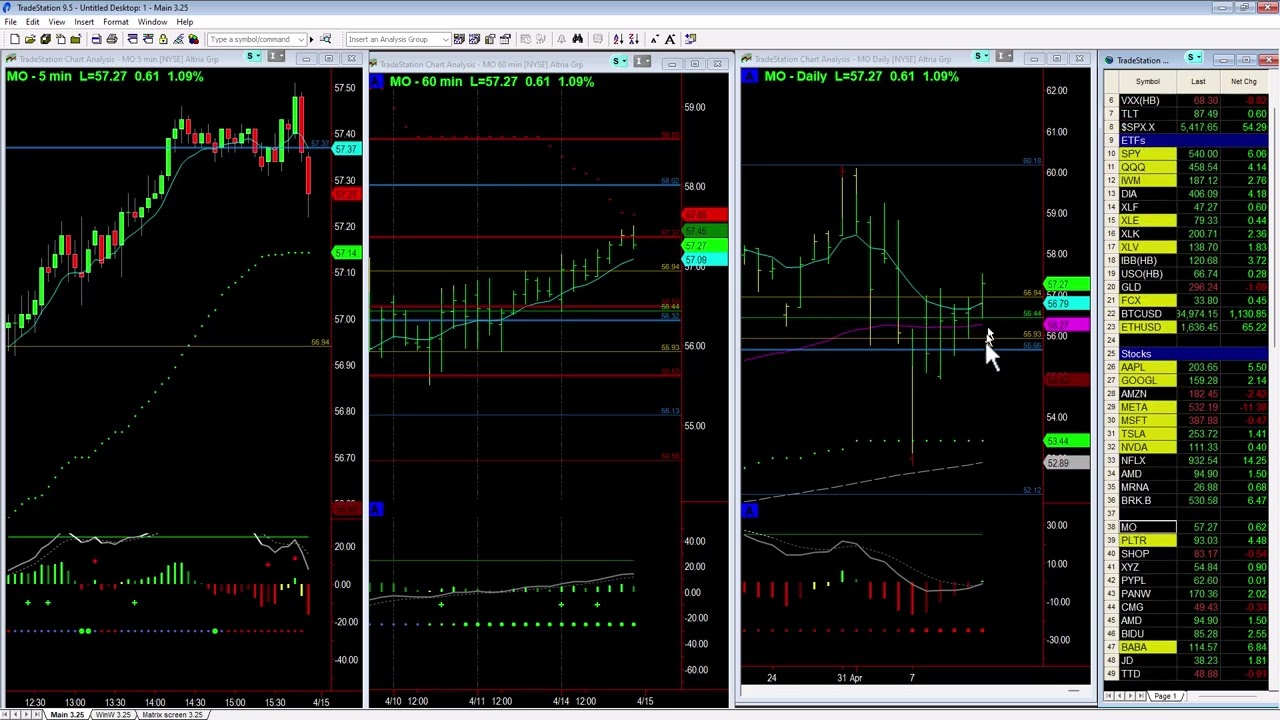Screen dimensions: 1280x720
Task: Open the Insert menu
Action: 84,22
